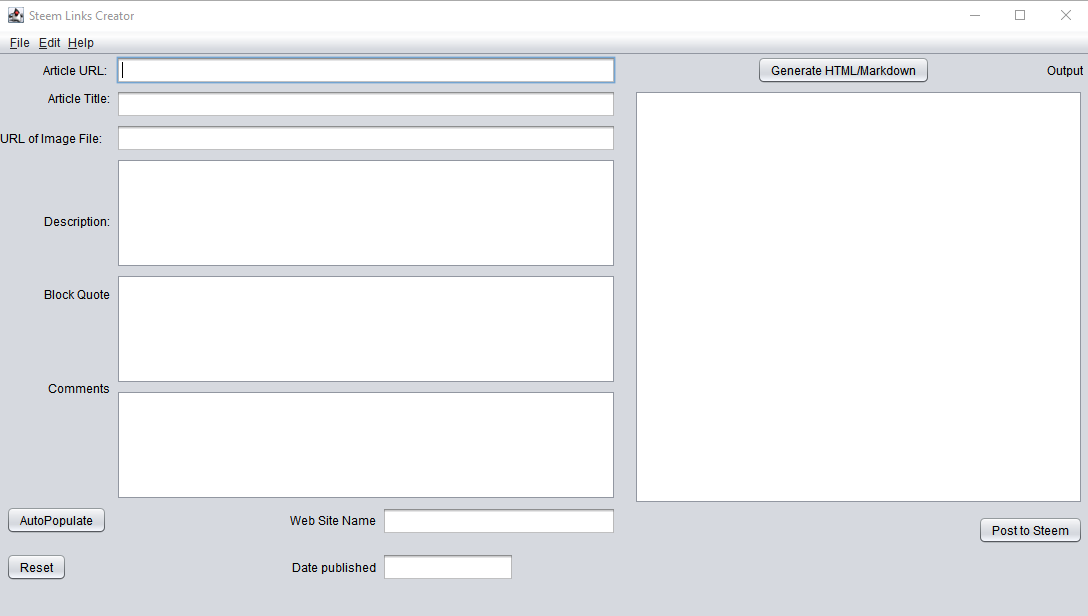Click the AutoPopulate button
1088x616 pixels.
click(56, 520)
